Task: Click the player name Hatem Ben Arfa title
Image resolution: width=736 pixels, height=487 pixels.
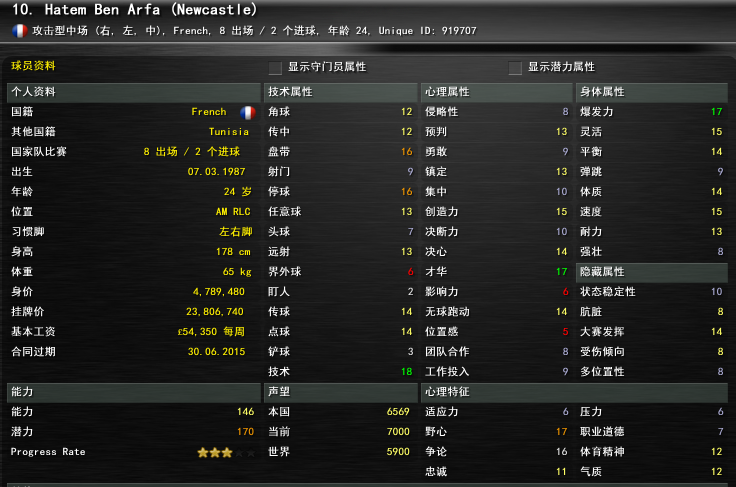Action: click(135, 9)
